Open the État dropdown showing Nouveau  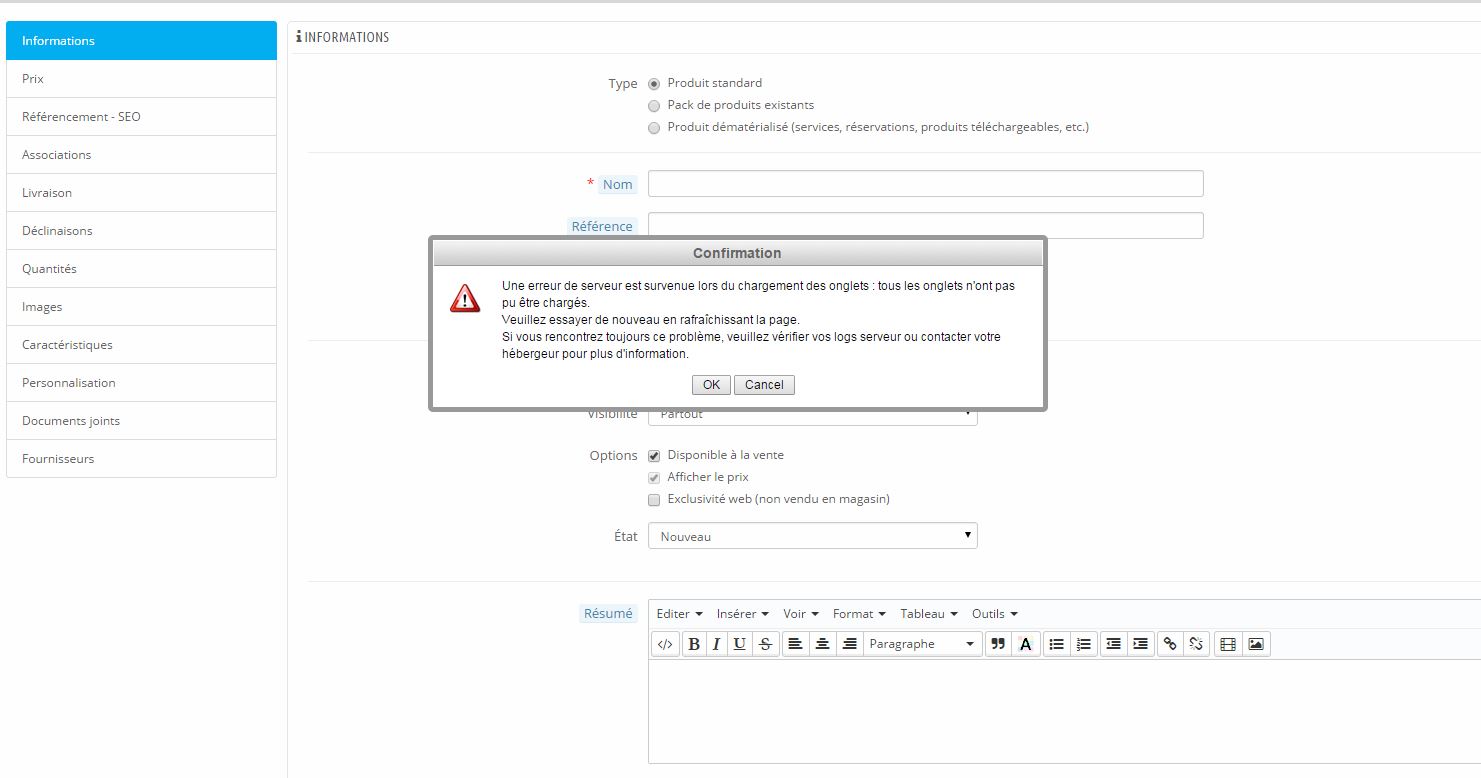pos(812,536)
